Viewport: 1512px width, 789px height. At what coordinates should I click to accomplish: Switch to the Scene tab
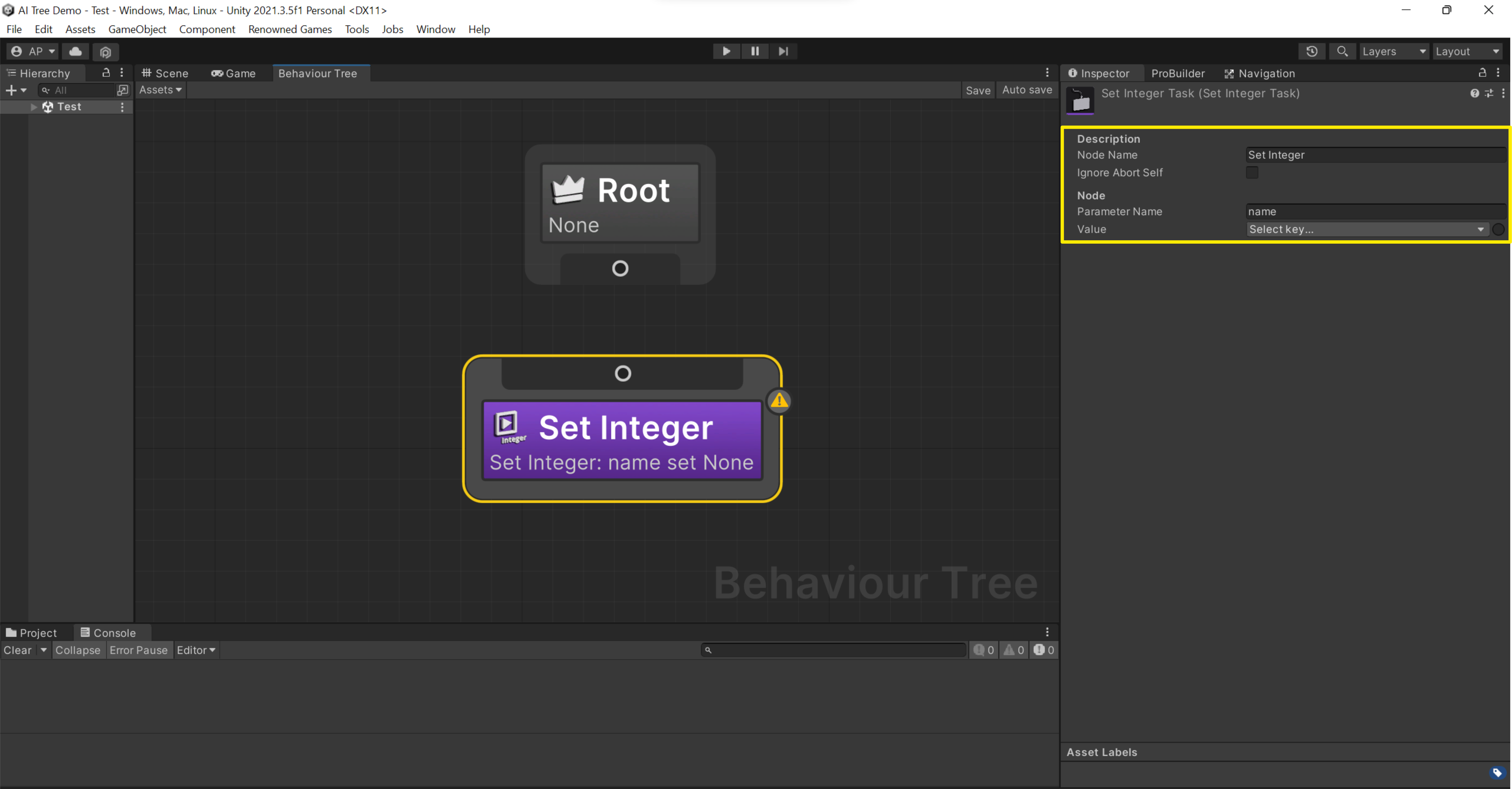pos(165,73)
